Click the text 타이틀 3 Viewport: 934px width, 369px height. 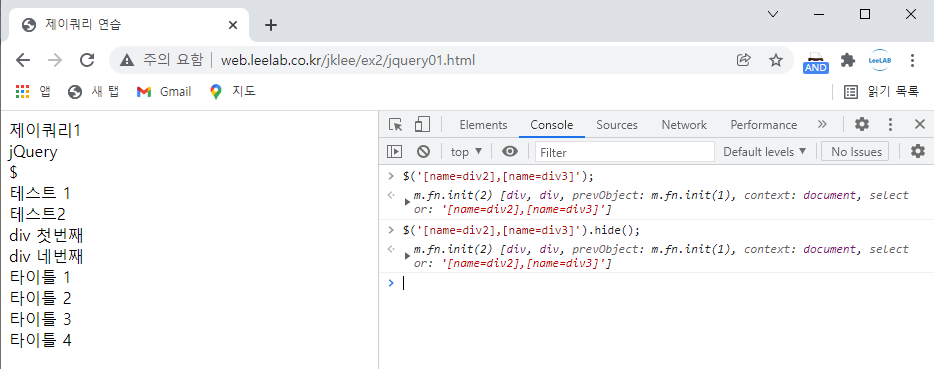[x=41, y=319]
